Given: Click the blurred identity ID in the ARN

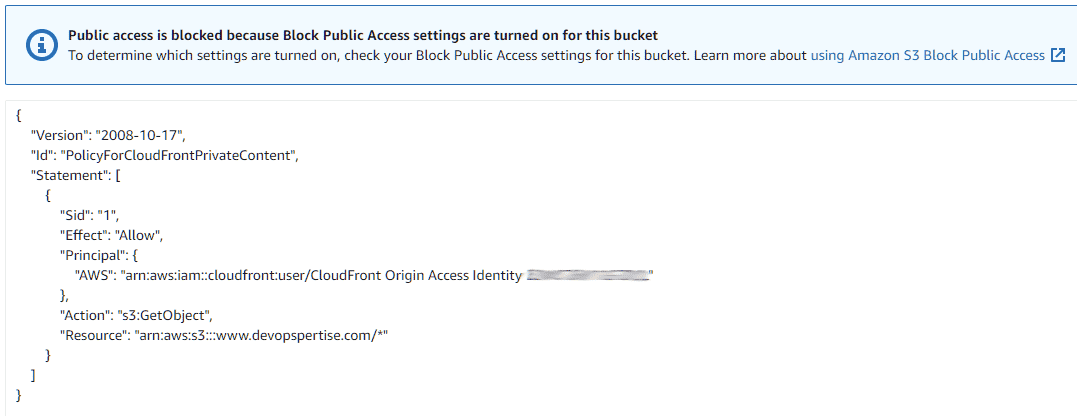Looking at the screenshot, I should click(x=588, y=275).
